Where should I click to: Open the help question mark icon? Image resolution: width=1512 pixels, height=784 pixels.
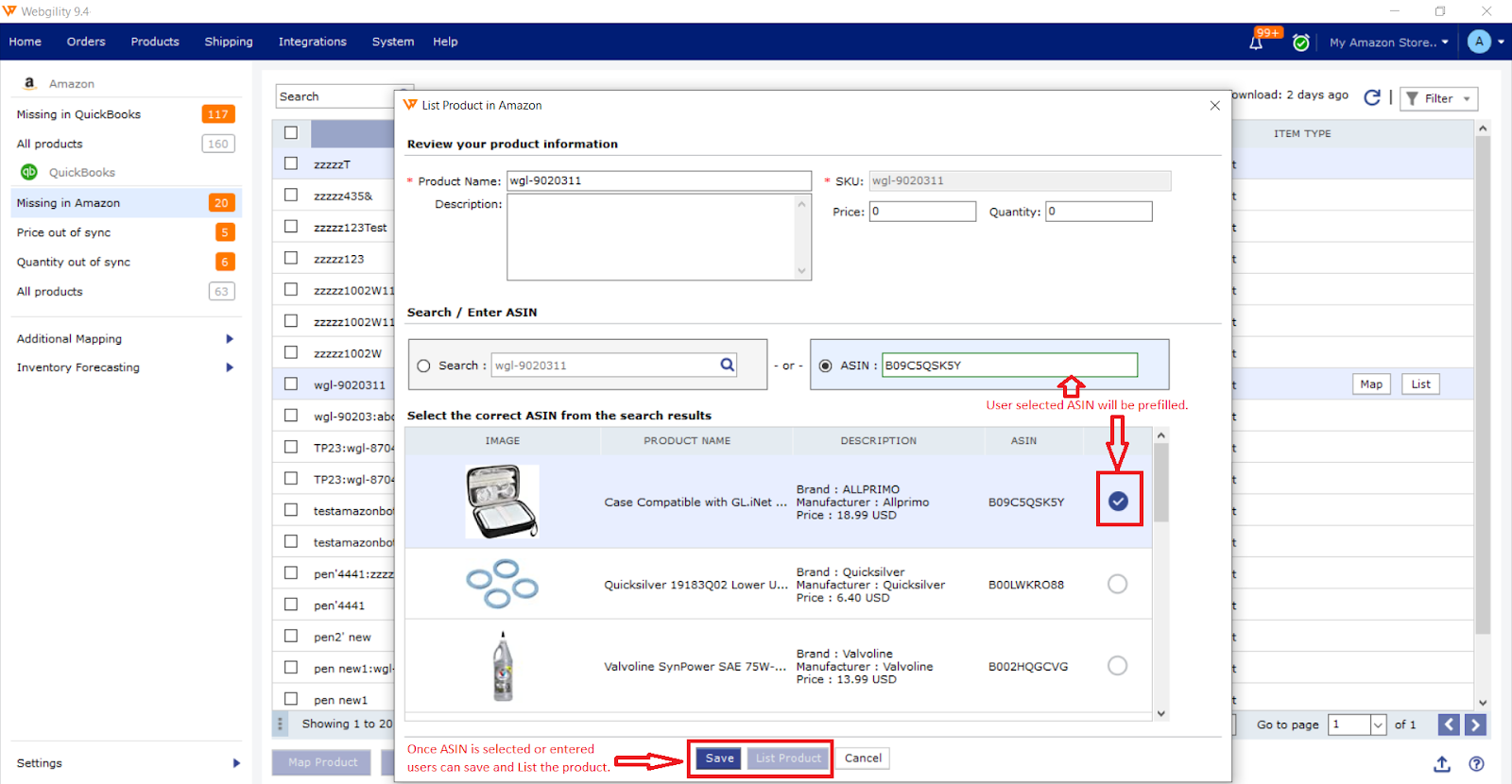tap(1476, 764)
